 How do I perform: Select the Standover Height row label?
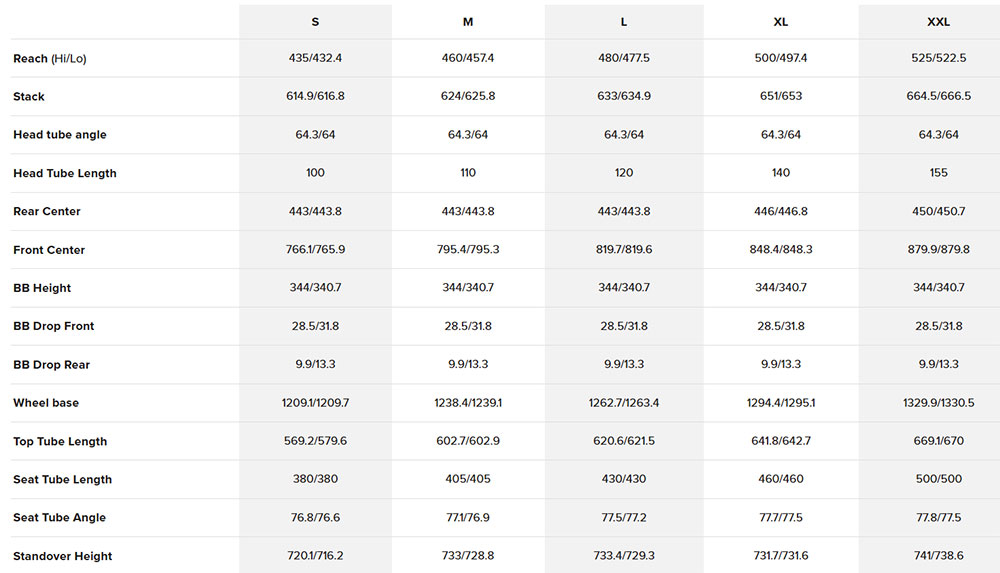[x=63, y=556]
